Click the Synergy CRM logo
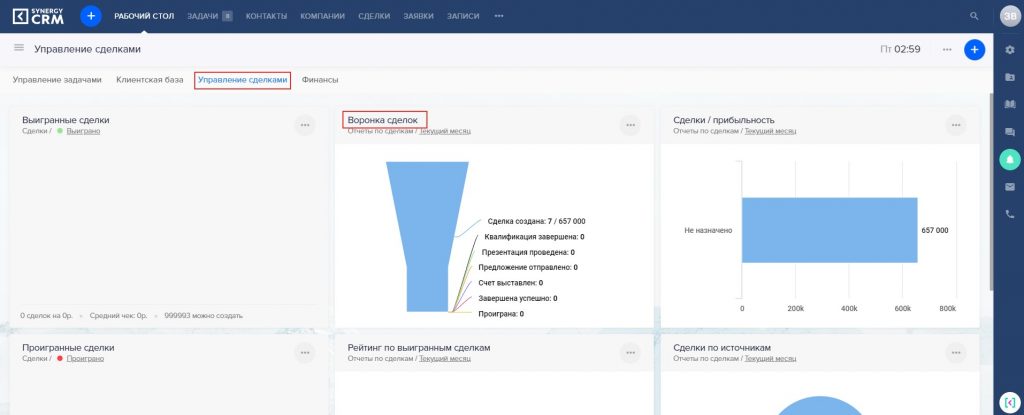This screenshot has width=1024, height=415. 38,16
